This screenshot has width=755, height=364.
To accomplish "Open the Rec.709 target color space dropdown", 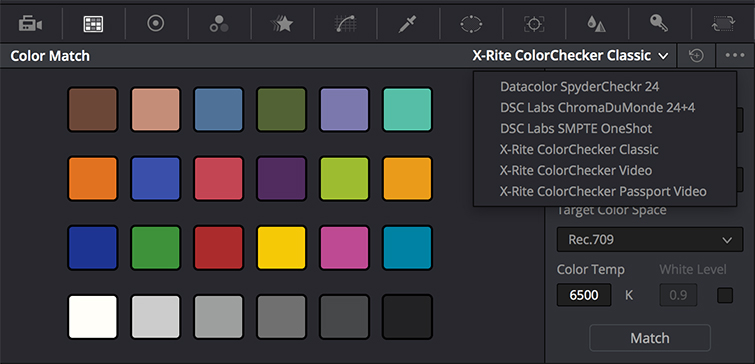I will [650, 239].
